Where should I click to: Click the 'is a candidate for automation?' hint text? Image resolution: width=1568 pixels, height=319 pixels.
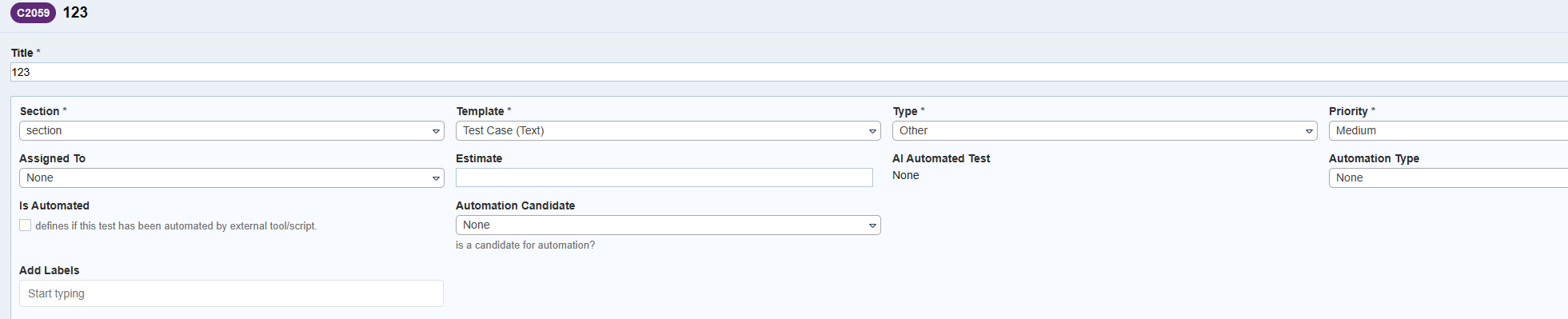[525, 245]
